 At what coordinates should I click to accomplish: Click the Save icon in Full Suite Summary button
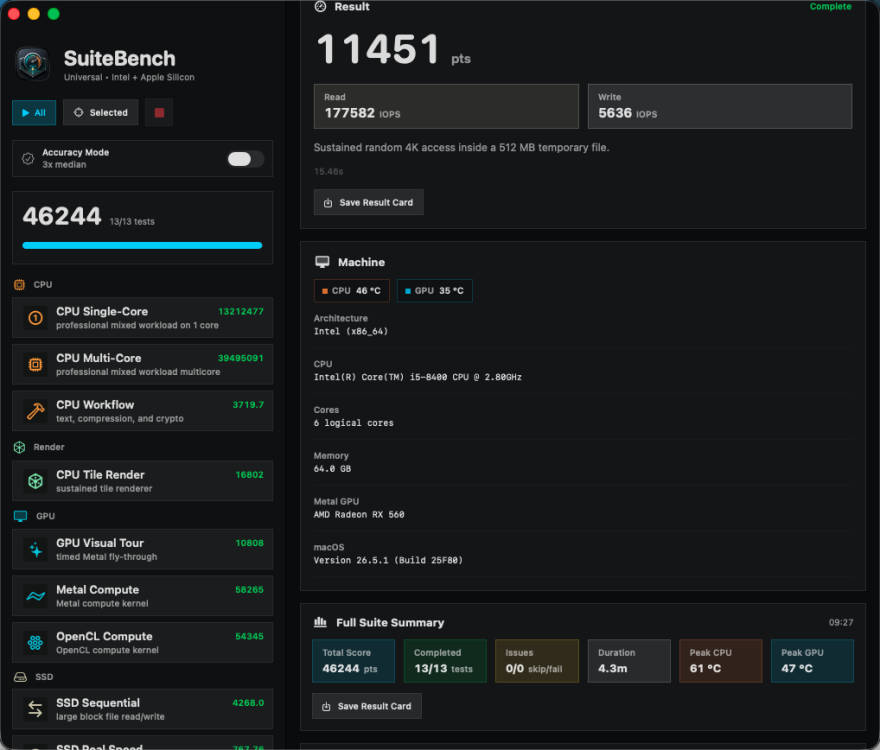click(326, 707)
